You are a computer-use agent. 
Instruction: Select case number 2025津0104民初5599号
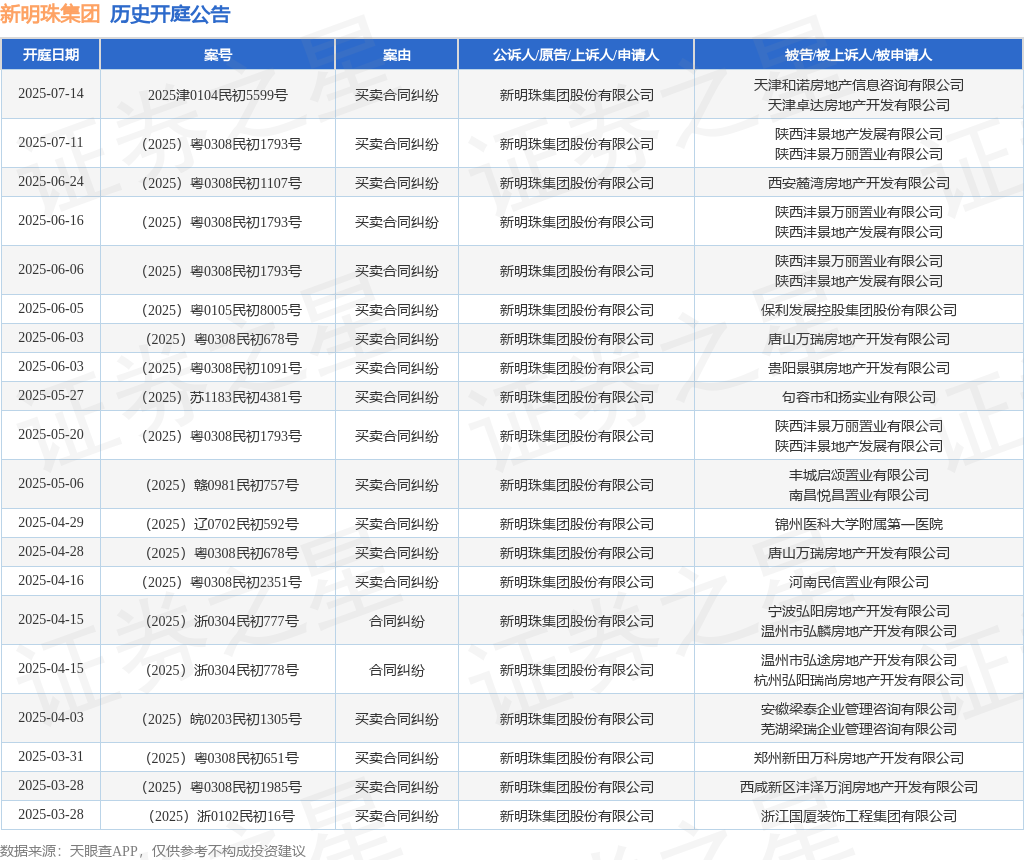pos(217,95)
